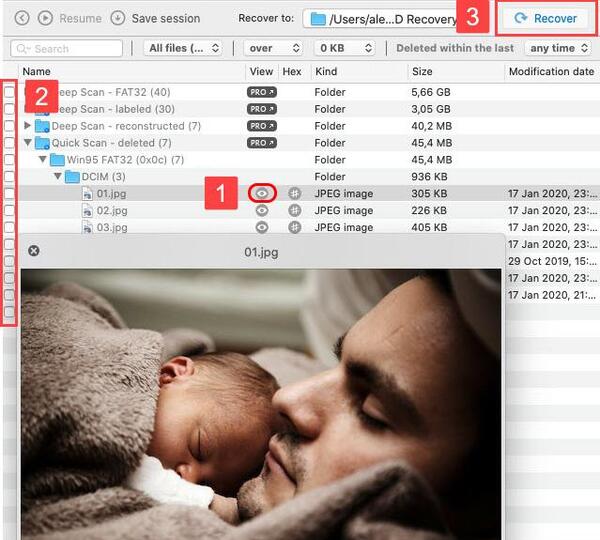Screen dimensions: 600x540
Task: Click PRO badge for Quick Scan - deleted
Action: pyautogui.click(x=262, y=143)
